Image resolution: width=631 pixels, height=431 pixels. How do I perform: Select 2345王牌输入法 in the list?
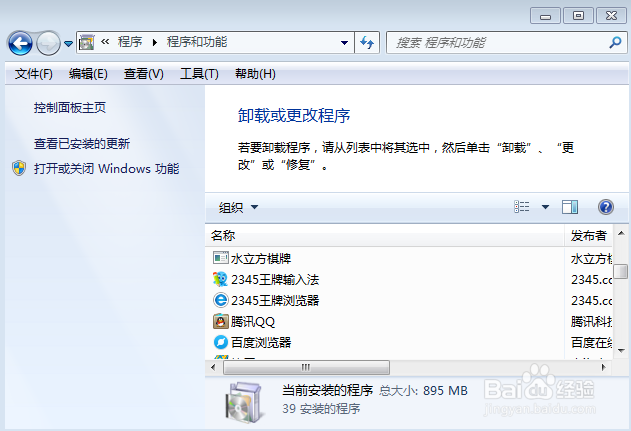coord(275,280)
